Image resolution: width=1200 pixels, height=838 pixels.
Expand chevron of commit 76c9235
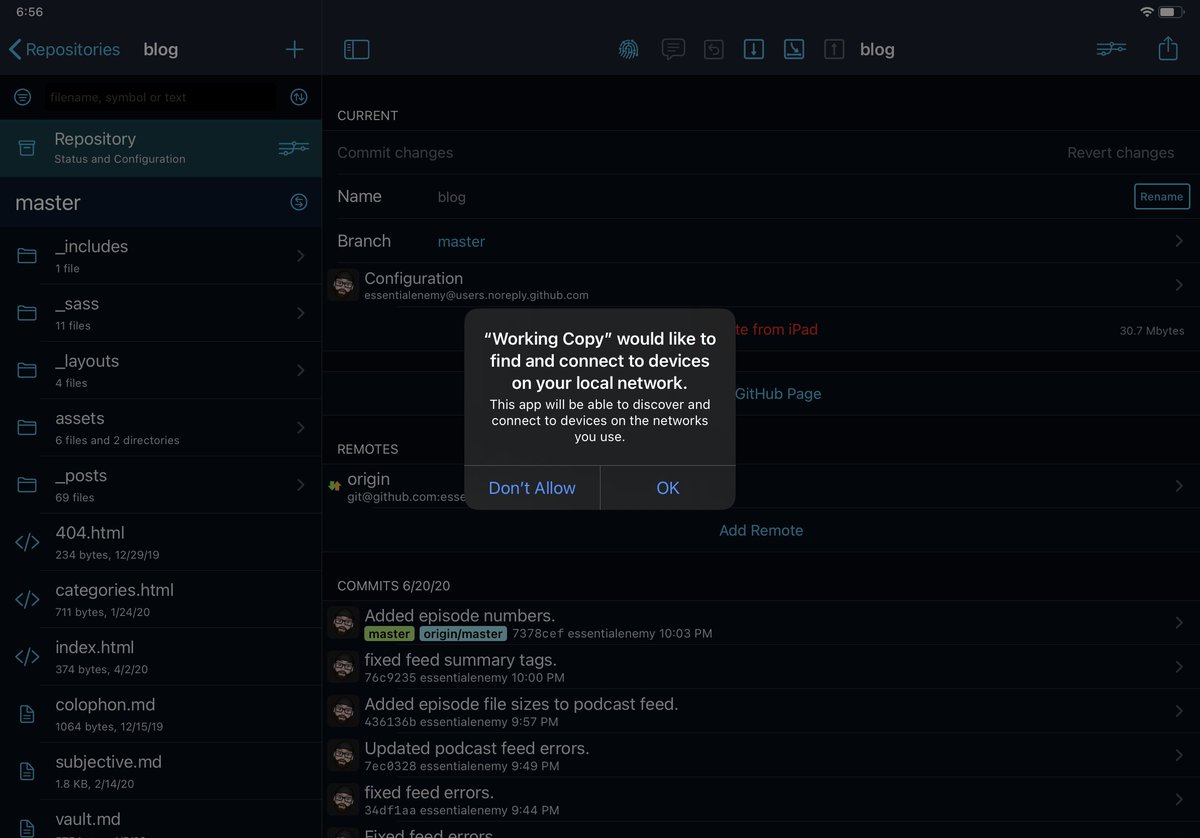(x=1179, y=667)
